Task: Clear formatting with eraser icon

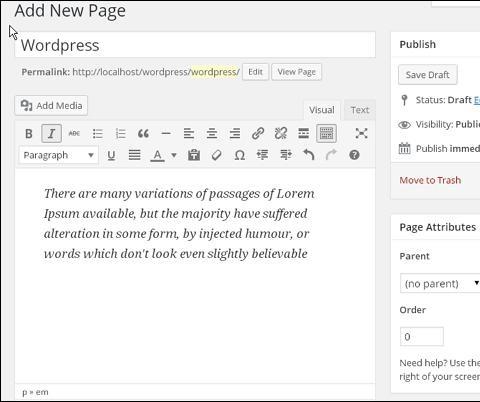Action: tap(217, 155)
